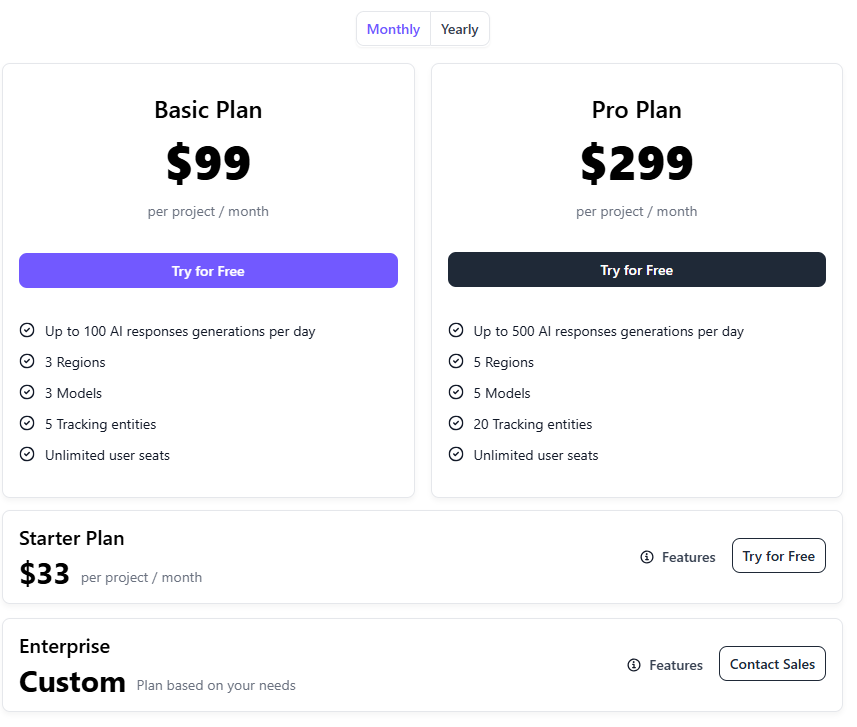Try Starter Plan for free

coord(778,556)
